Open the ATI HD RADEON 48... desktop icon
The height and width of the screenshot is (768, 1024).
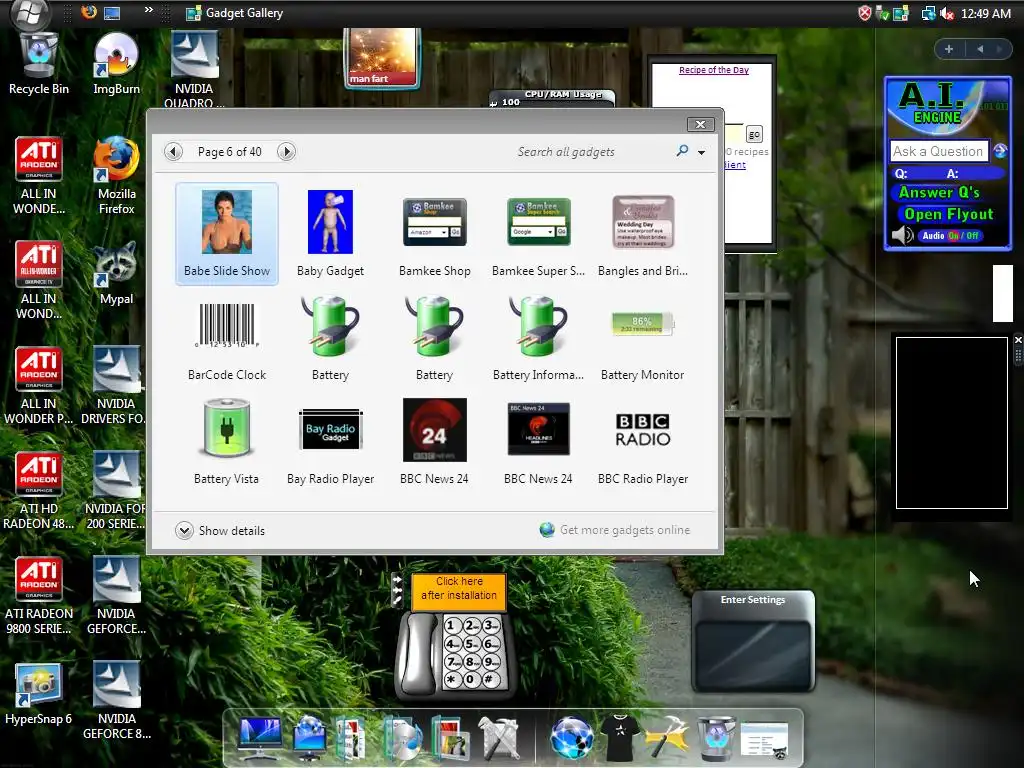[x=39, y=490]
